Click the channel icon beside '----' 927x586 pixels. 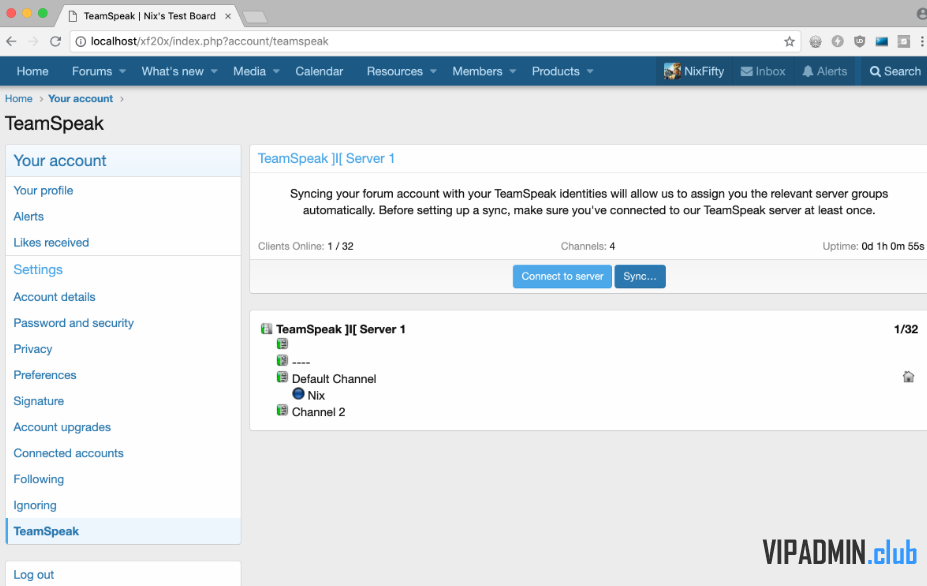[x=283, y=360]
